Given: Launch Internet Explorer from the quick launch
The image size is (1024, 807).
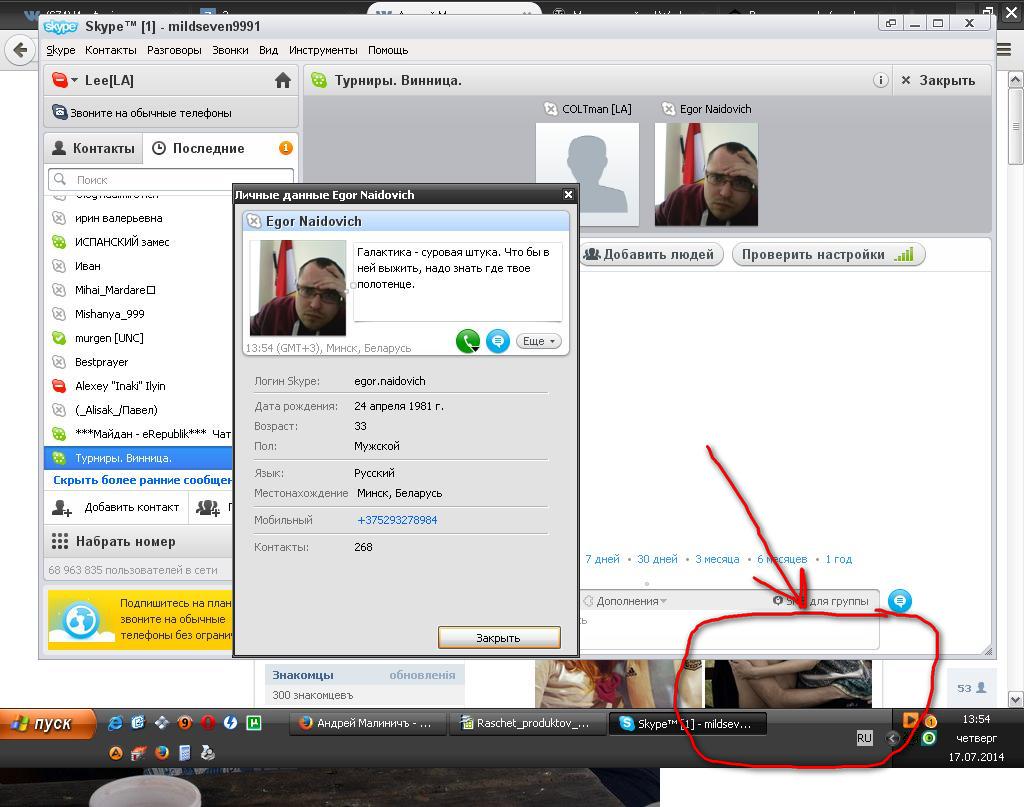Looking at the screenshot, I should (x=115, y=723).
